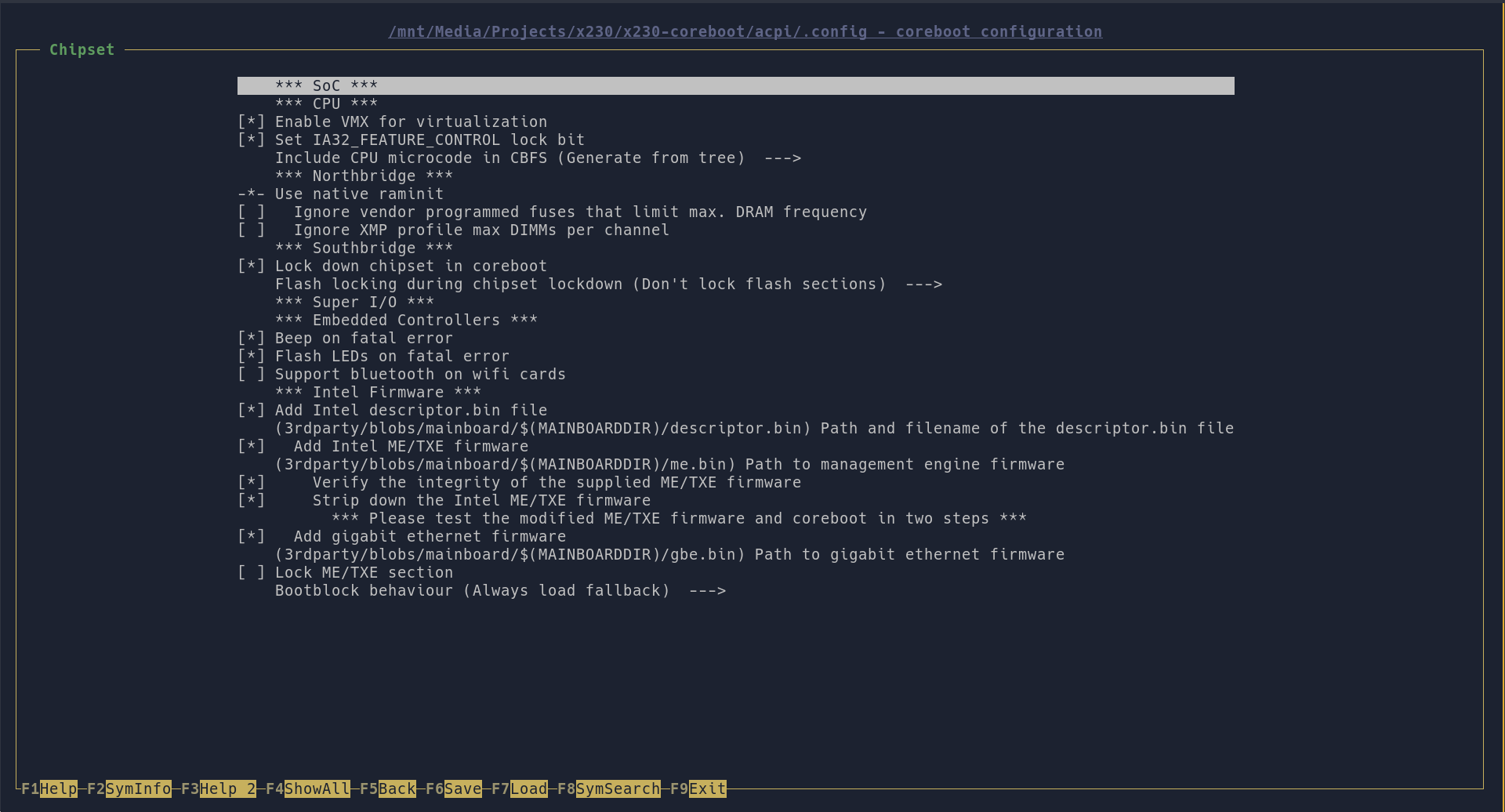
Task: Click F3 Help 2 button
Action: pyautogui.click(x=219, y=788)
